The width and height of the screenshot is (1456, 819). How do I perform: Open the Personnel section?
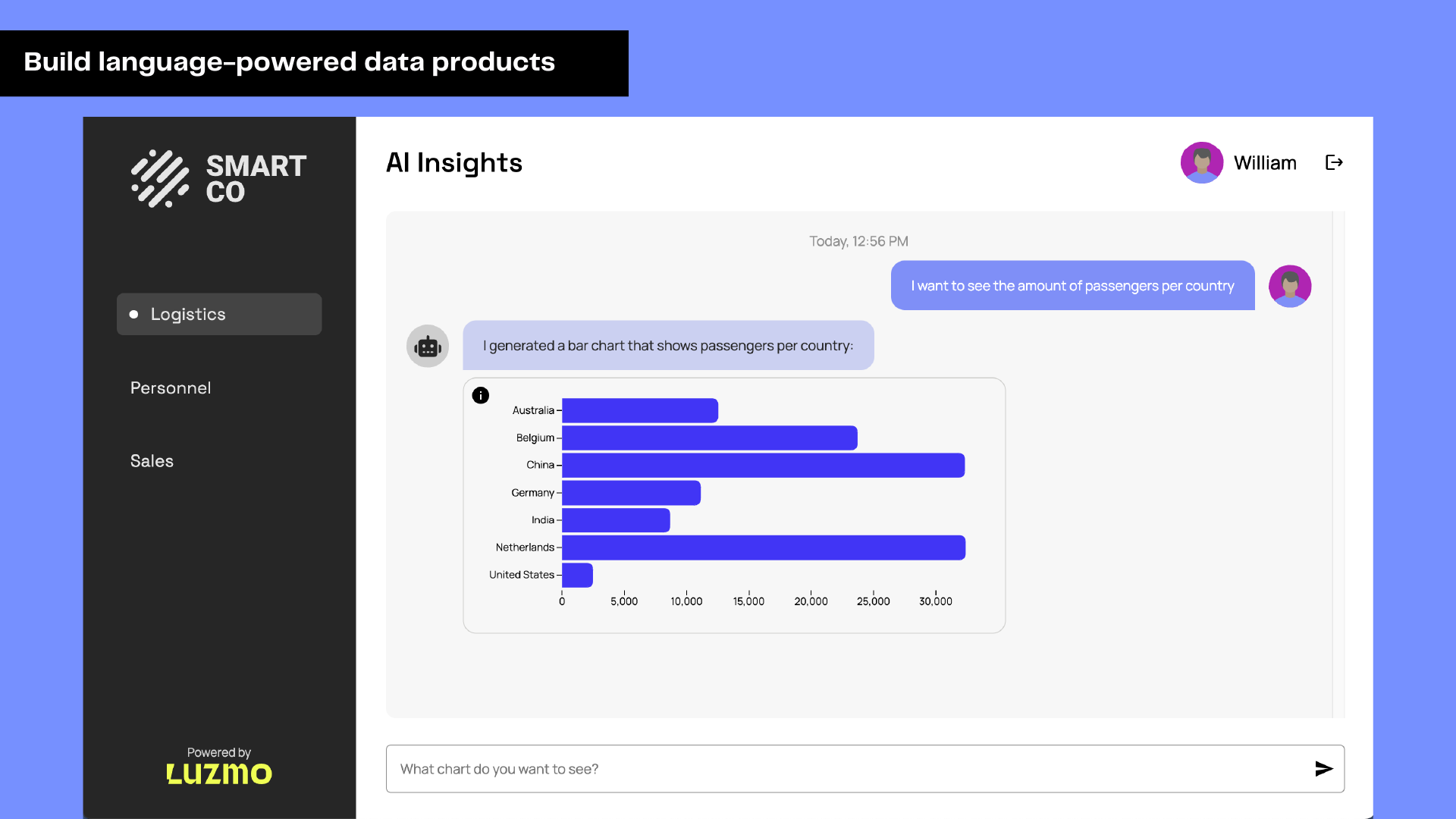[x=171, y=388]
